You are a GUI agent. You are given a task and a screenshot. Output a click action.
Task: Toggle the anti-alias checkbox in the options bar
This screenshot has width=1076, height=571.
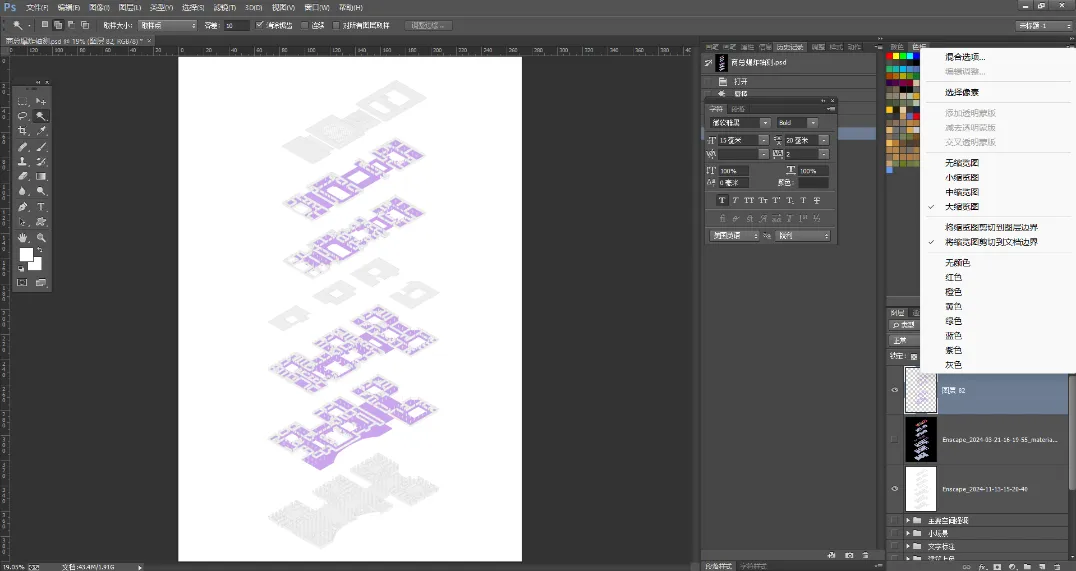click(259, 25)
